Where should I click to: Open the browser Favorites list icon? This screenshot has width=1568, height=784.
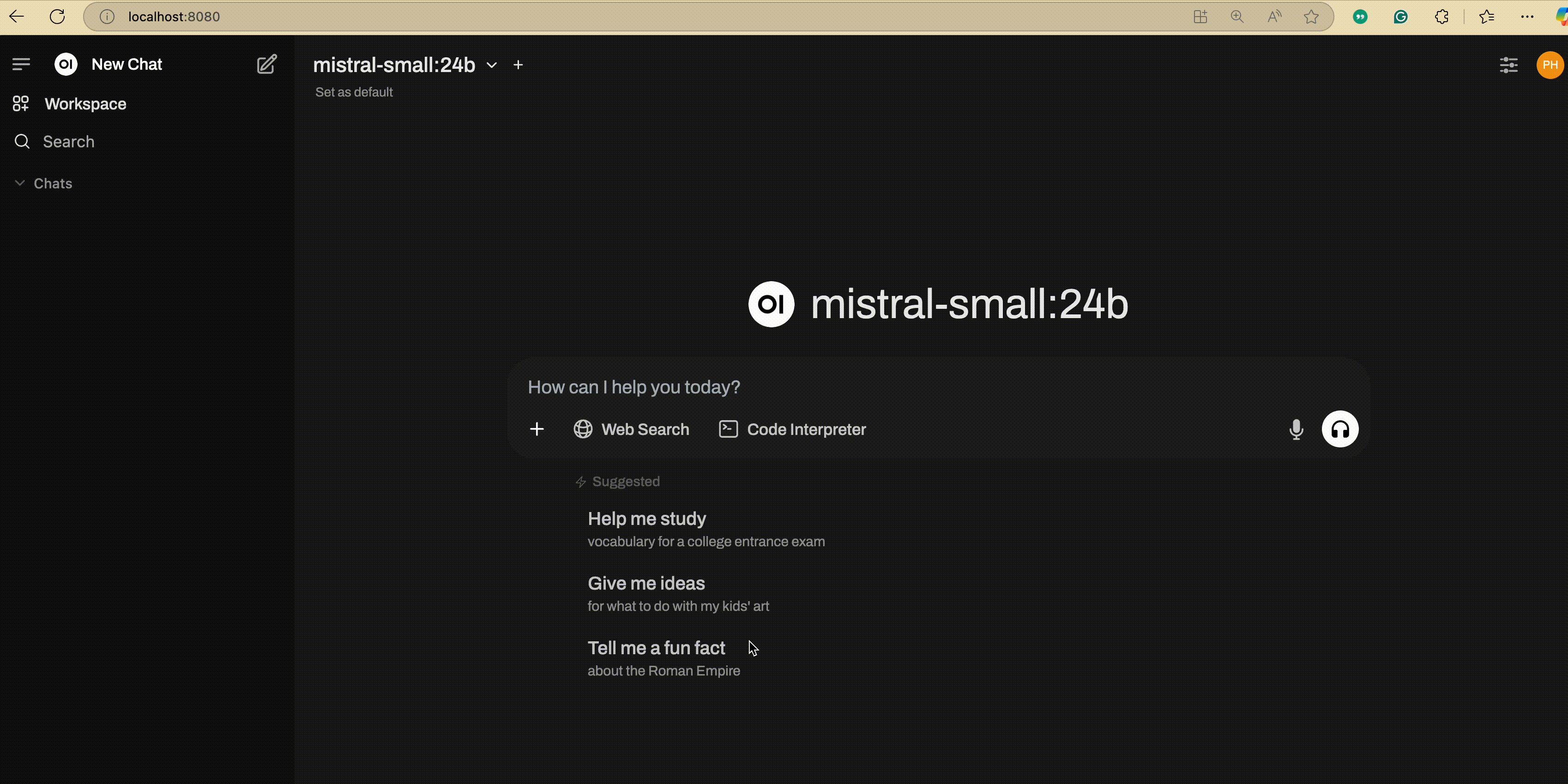[1486, 17]
